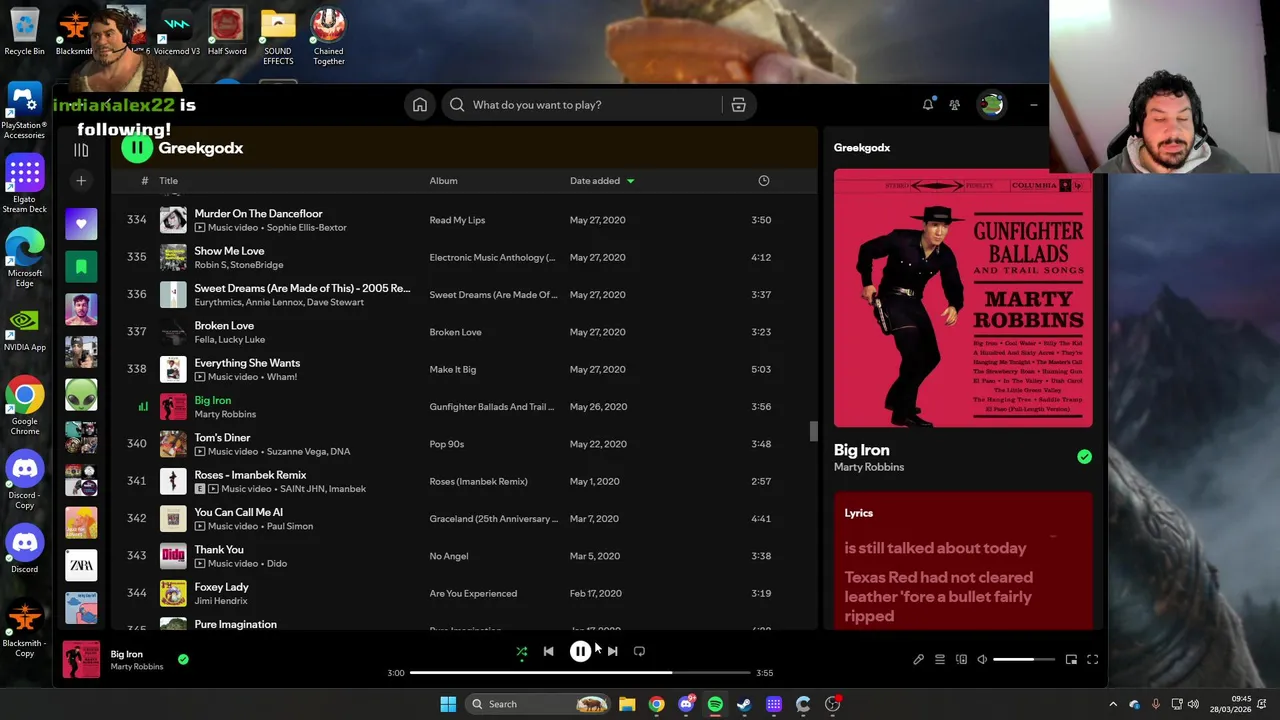Click the Gunfighter Ballads album cover in the side panel
This screenshot has height=720, width=1280.
(x=963, y=298)
